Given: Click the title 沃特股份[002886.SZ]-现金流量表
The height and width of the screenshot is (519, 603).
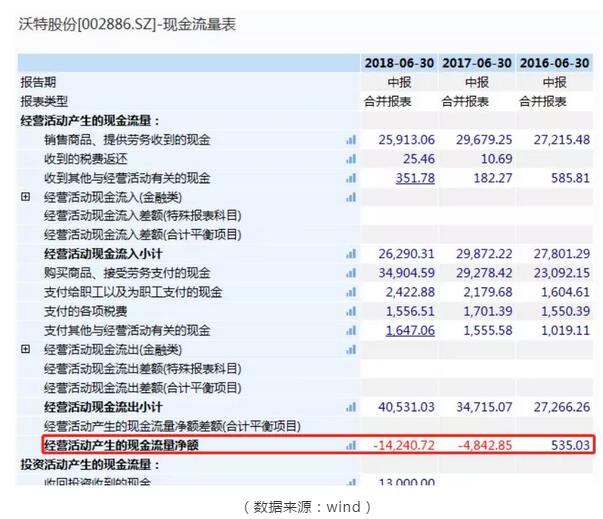Looking at the screenshot, I should pos(127,25).
